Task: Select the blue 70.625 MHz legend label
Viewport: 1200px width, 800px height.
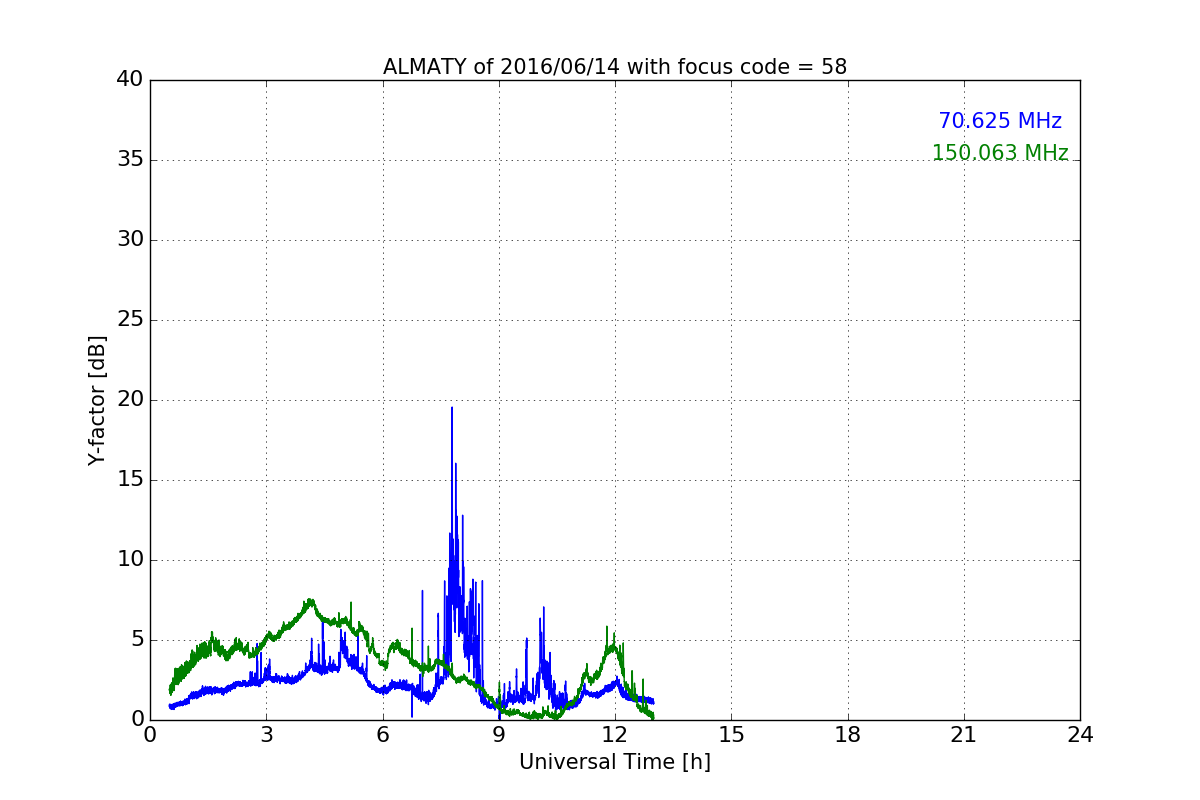Action: point(1000,121)
